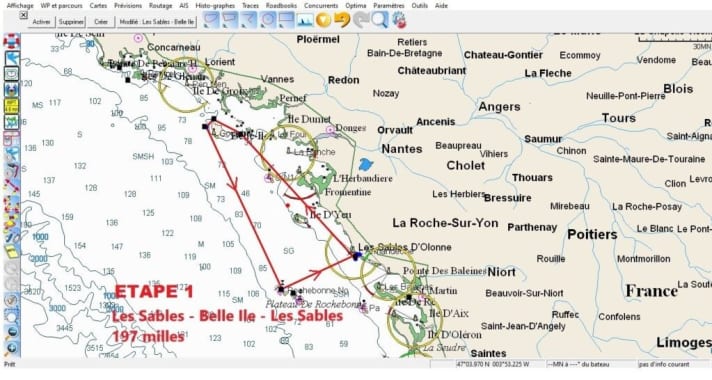
Task: Click the blue lake shape near Nantes
Action: click(366, 164)
